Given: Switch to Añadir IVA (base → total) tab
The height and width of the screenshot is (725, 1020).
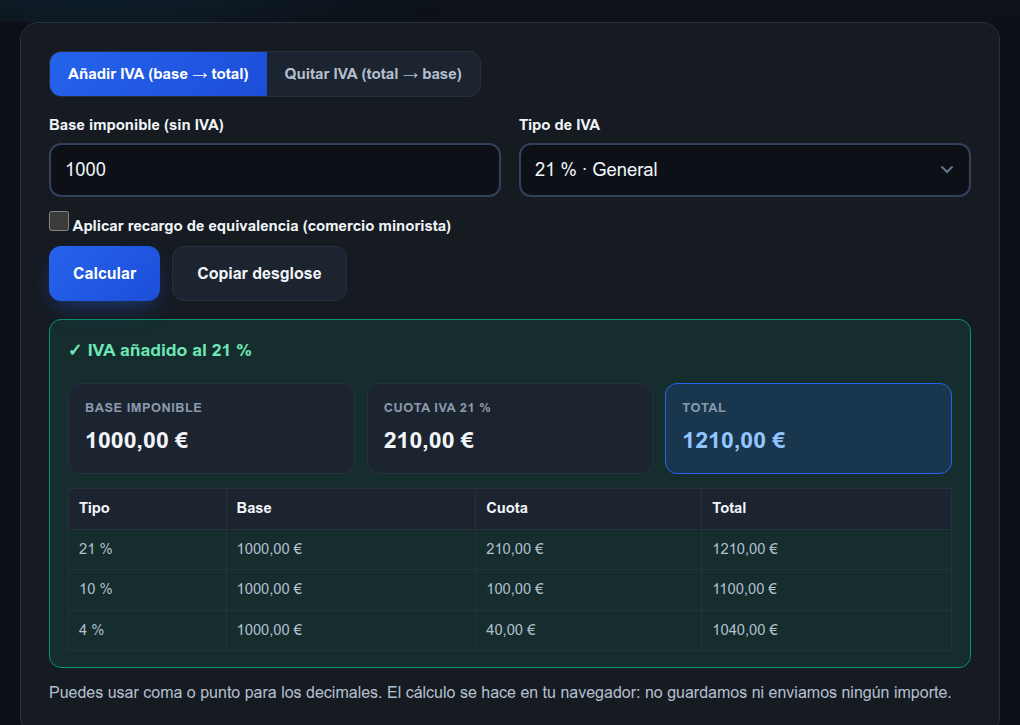Looking at the screenshot, I should click(158, 74).
